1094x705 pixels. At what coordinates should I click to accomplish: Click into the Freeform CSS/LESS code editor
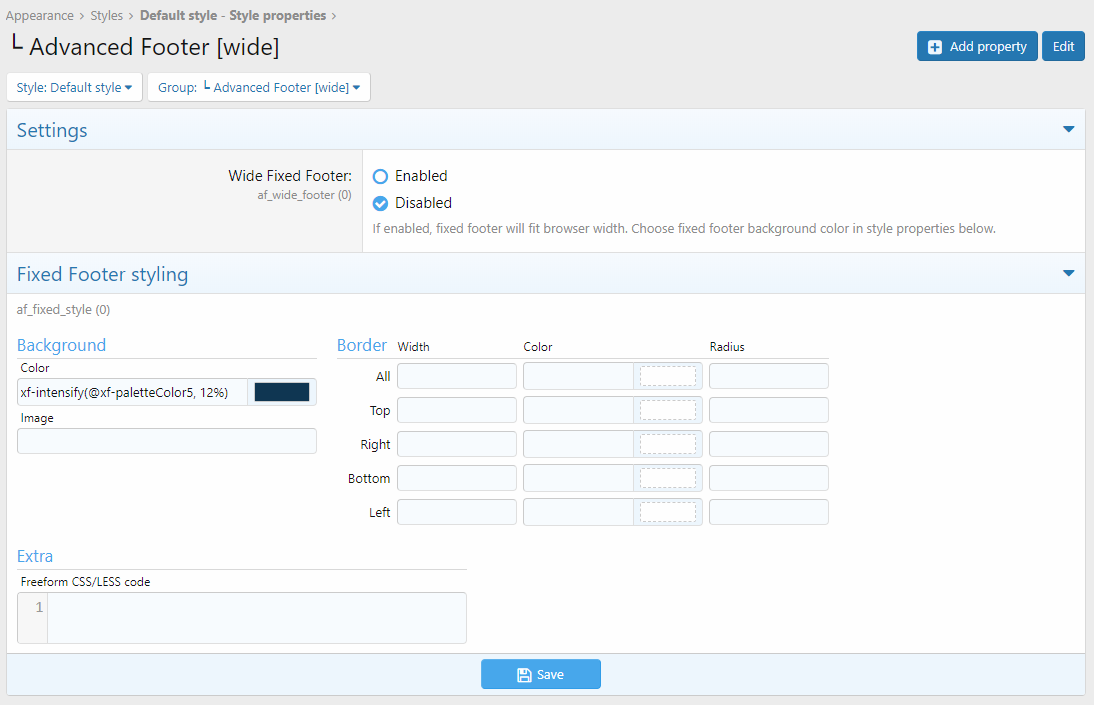tap(256, 618)
